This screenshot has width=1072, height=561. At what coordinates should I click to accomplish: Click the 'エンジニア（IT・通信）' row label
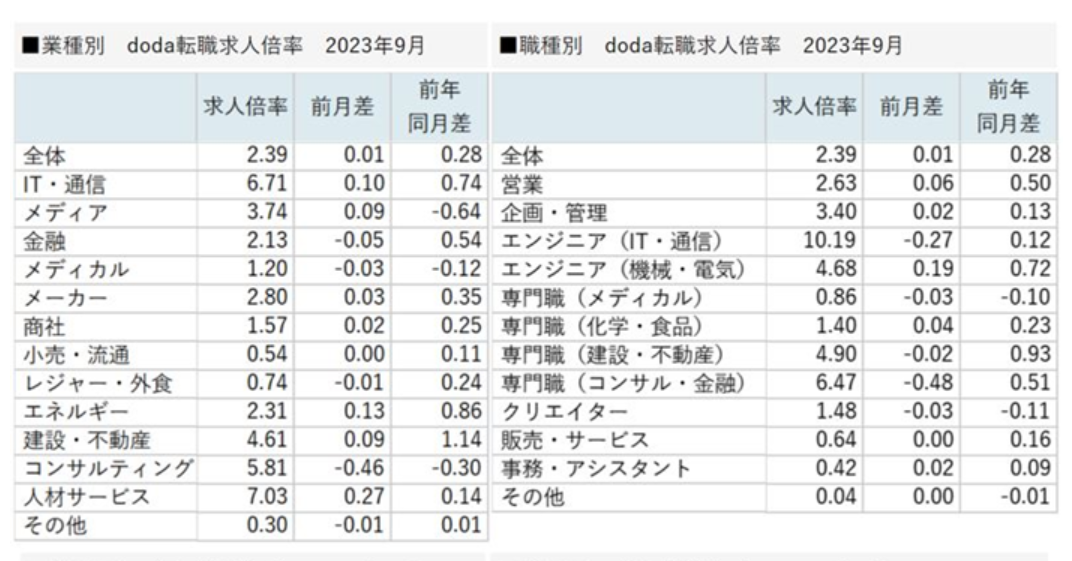click(x=612, y=241)
